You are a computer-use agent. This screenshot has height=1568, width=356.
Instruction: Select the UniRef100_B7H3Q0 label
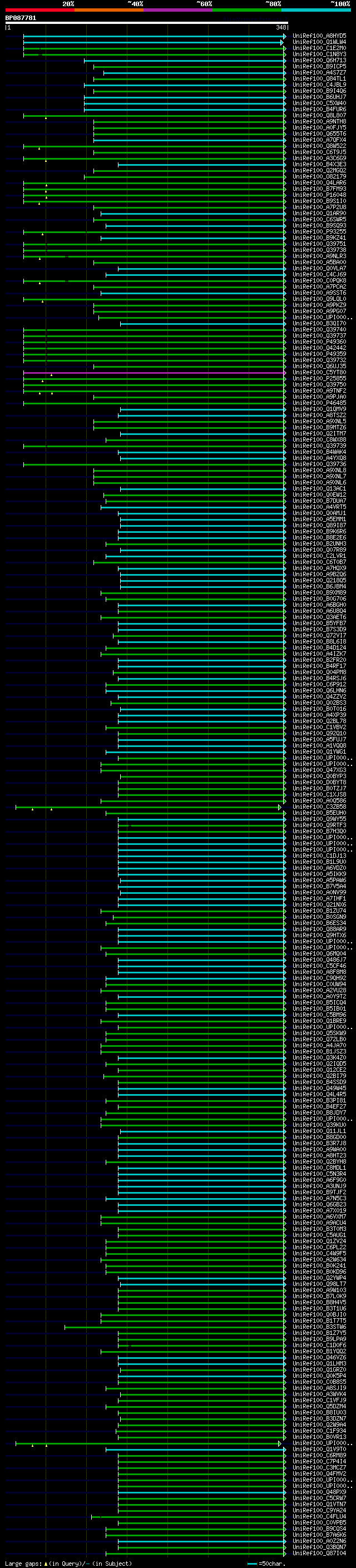(x=319, y=832)
